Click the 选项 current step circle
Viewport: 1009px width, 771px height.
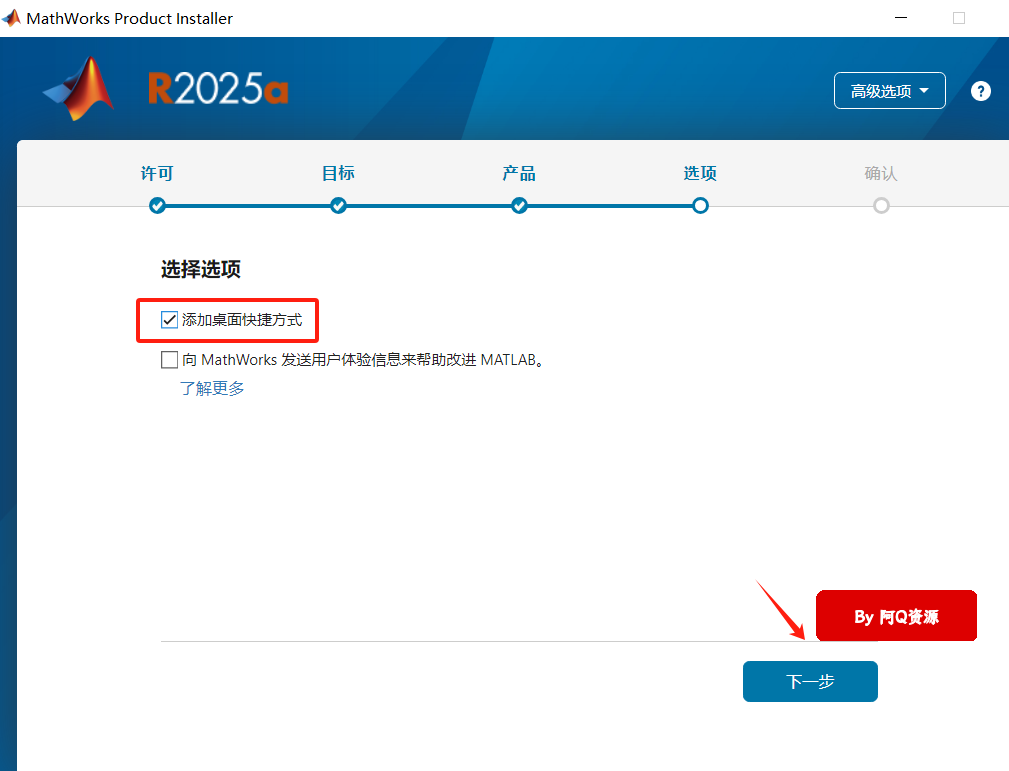700,206
